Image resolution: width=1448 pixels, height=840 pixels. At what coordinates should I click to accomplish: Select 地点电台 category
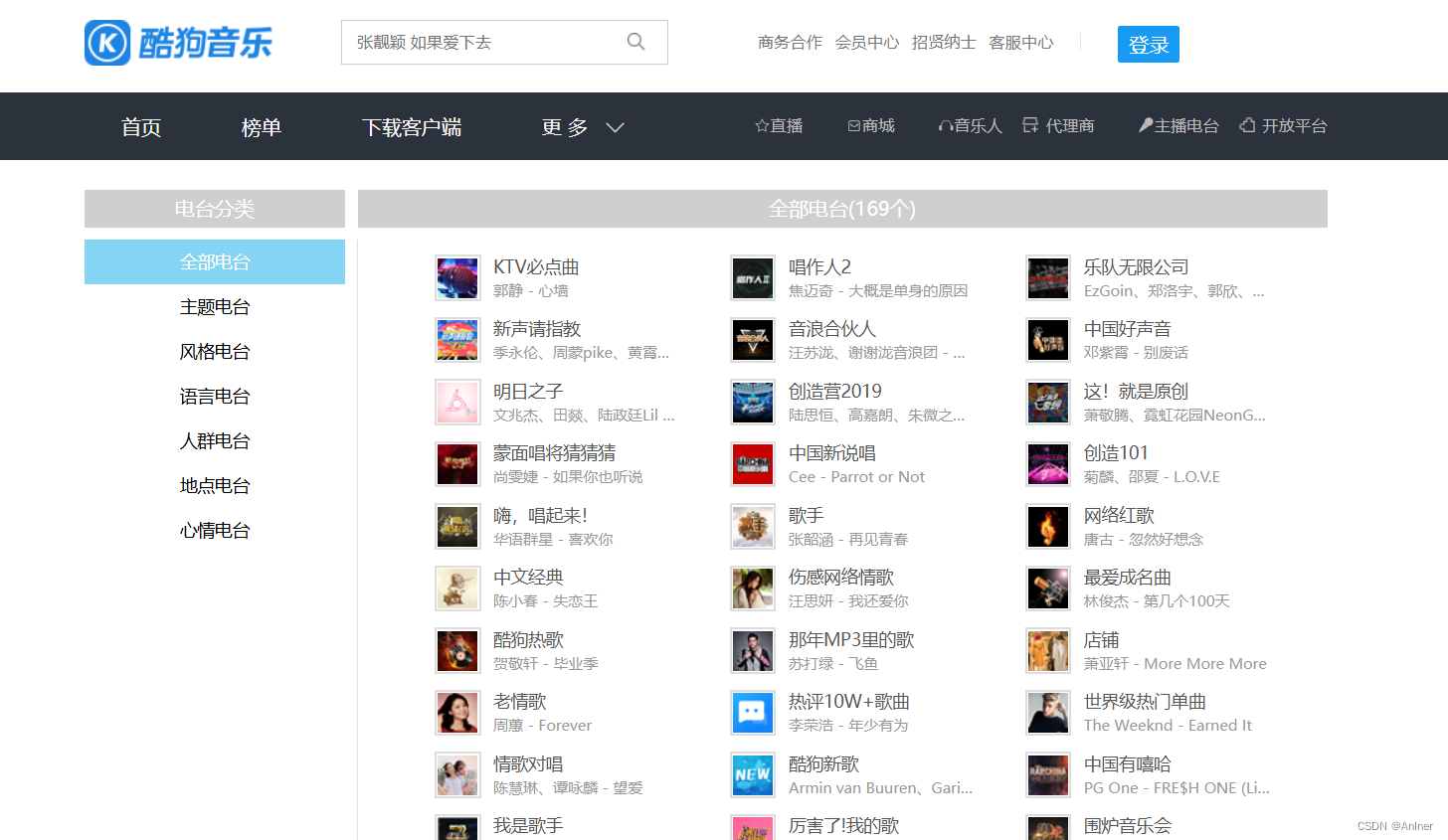pos(215,485)
